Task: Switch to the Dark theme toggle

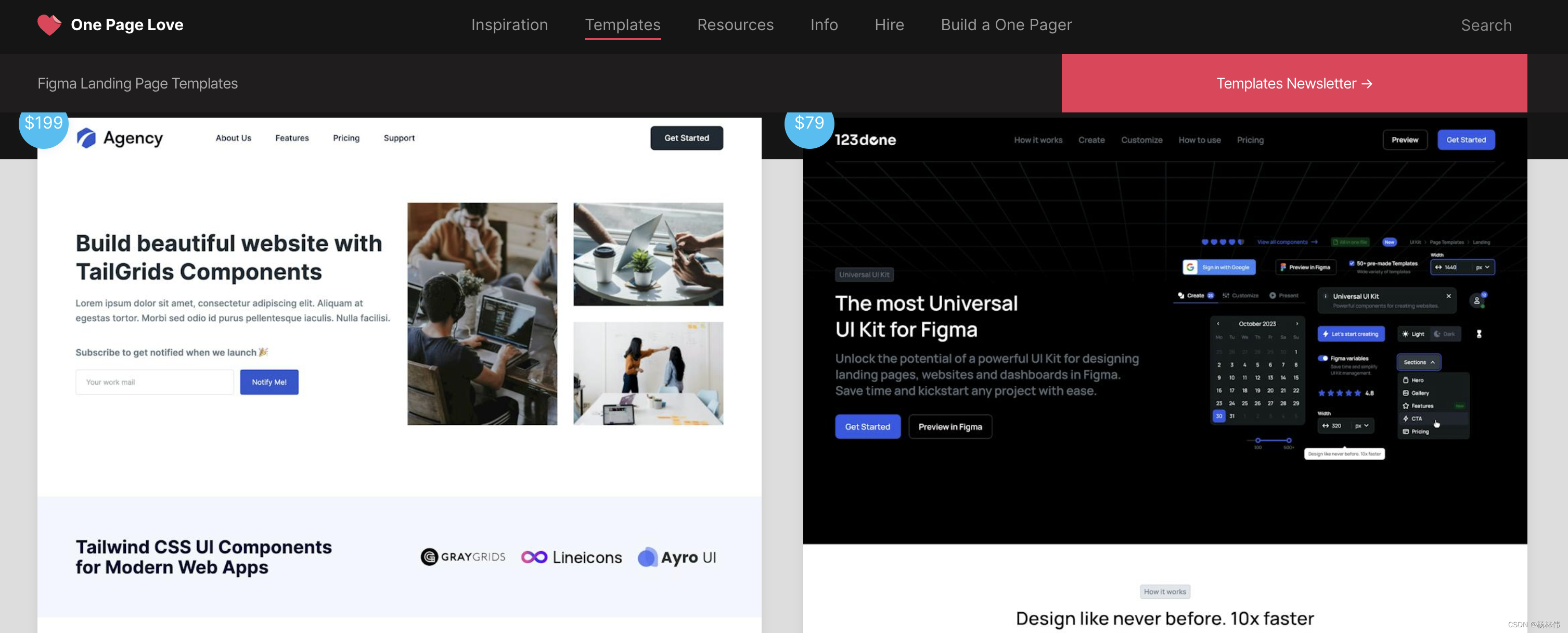Action: (x=1444, y=334)
